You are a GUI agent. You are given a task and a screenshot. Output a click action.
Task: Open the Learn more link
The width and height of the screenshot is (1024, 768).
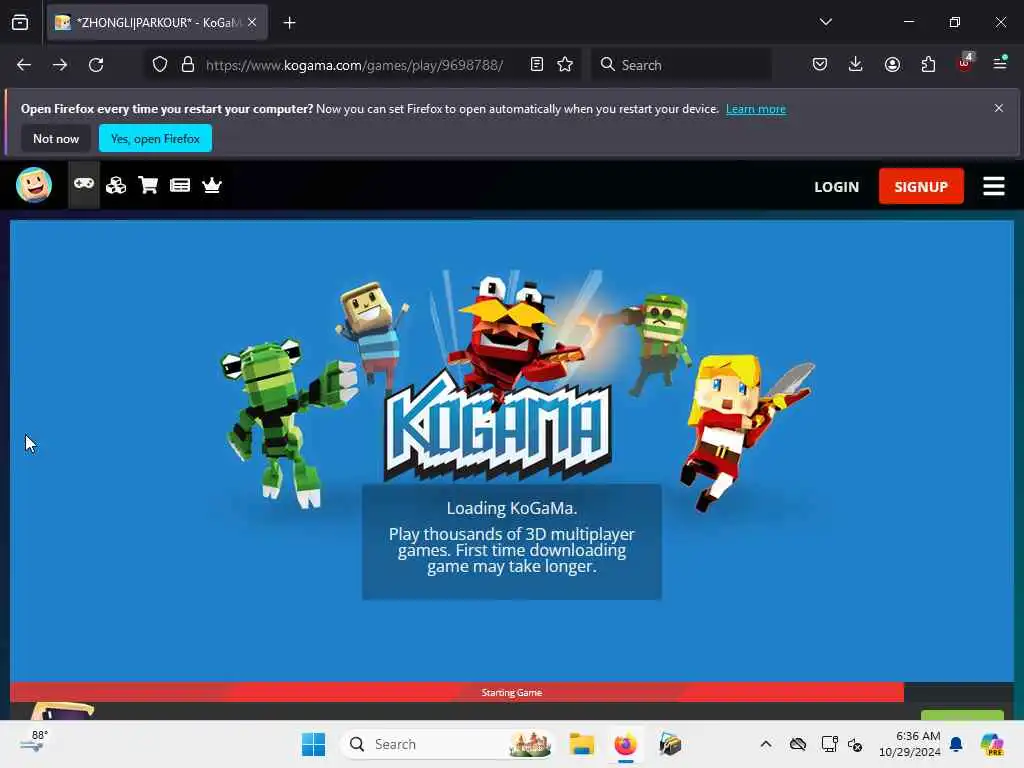pos(756,109)
